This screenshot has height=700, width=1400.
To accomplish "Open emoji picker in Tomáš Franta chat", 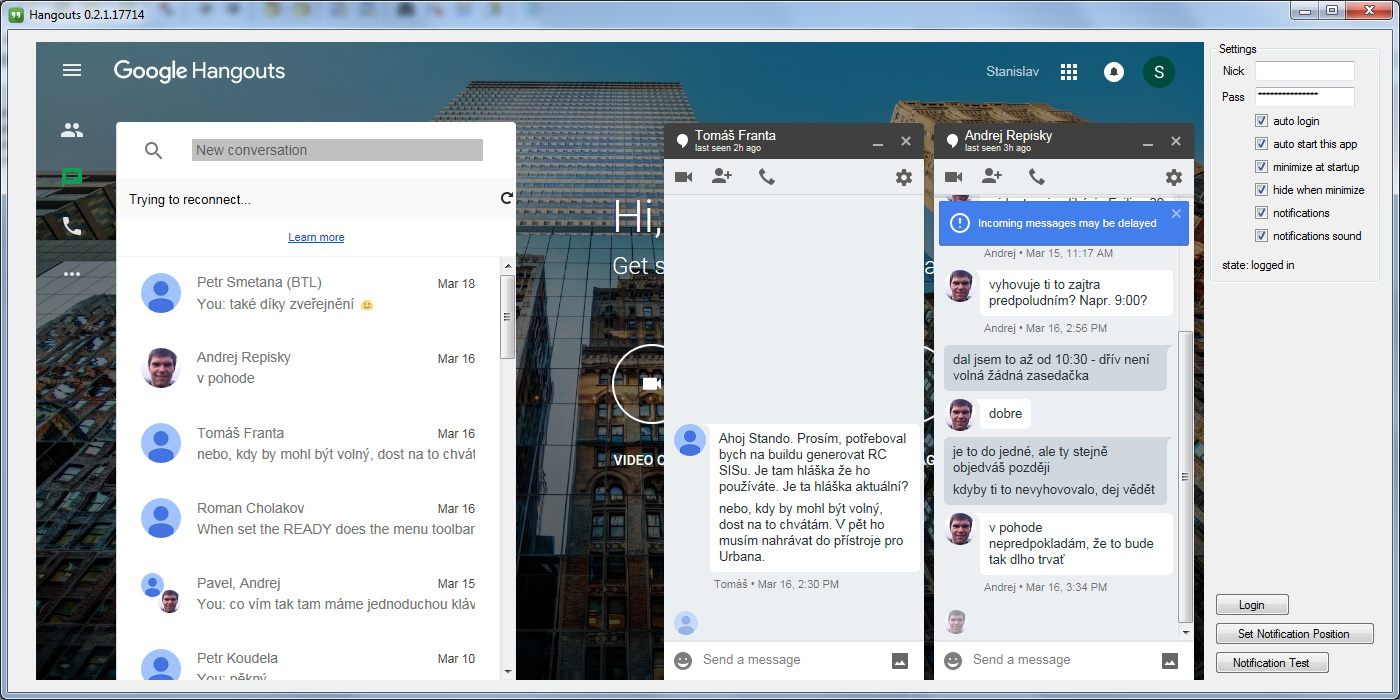I will (x=683, y=660).
